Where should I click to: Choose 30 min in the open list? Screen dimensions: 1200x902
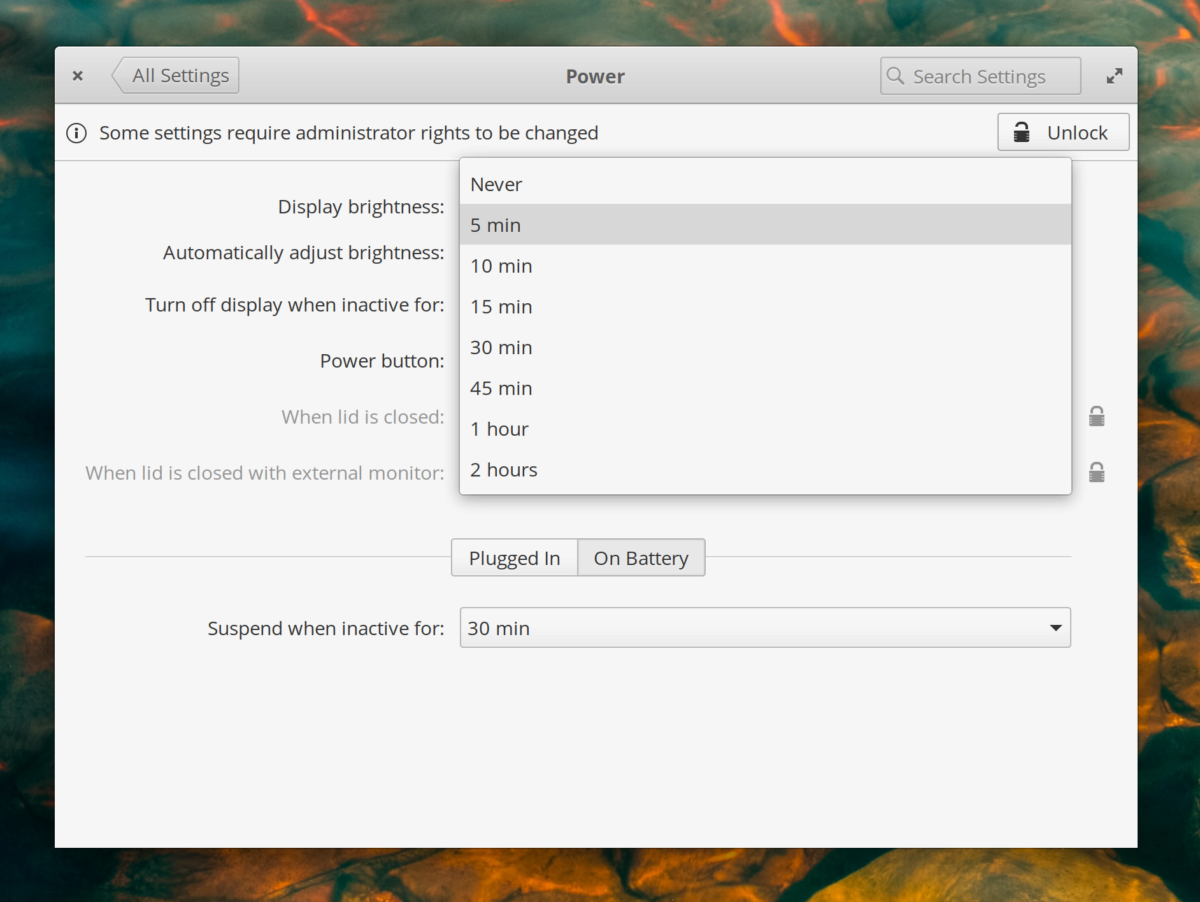(x=765, y=348)
